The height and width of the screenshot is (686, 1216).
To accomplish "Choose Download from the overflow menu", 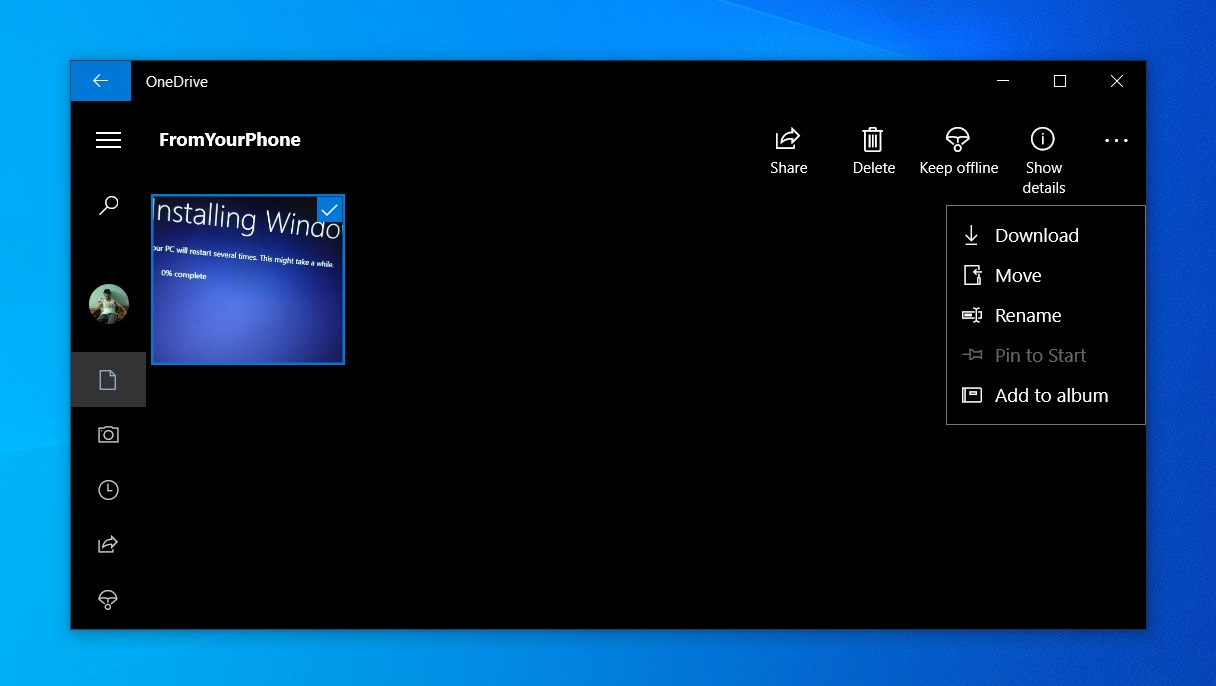I will (x=1045, y=235).
